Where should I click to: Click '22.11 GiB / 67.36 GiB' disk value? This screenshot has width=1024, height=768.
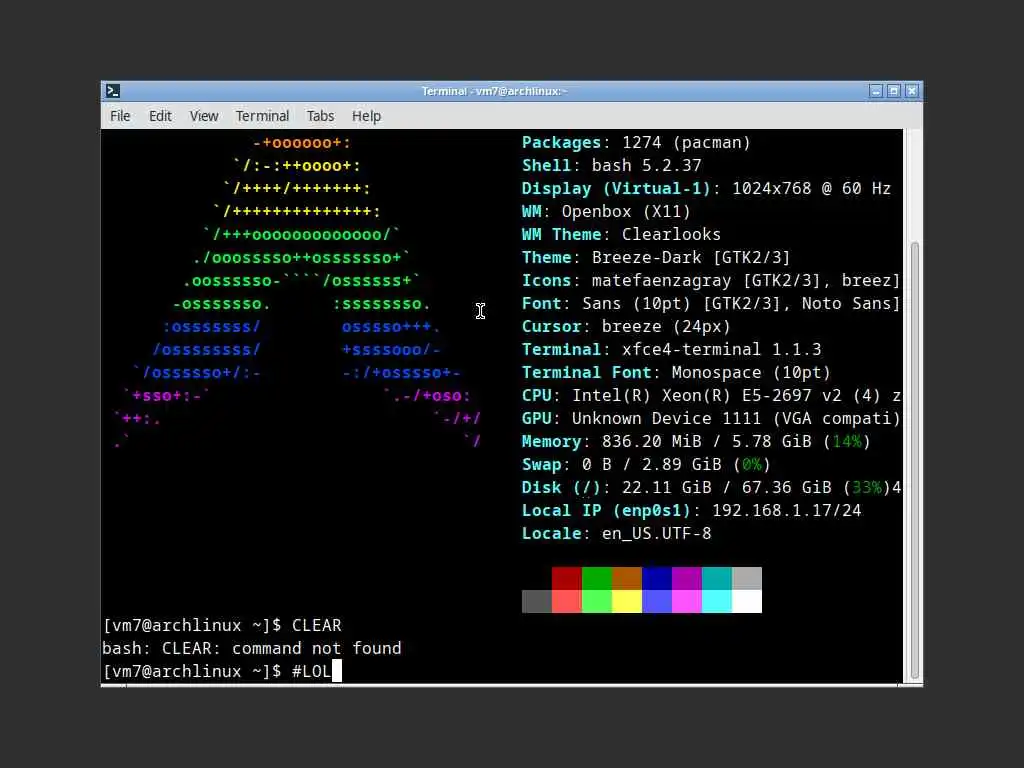click(727, 488)
